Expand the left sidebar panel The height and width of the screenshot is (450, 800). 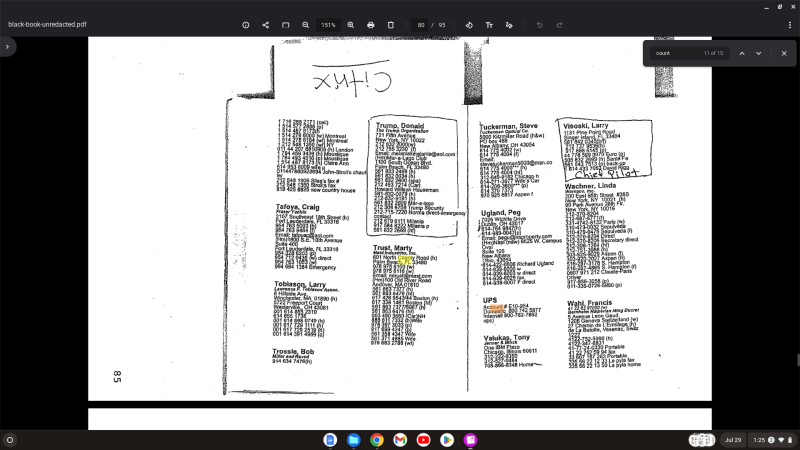(8, 47)
